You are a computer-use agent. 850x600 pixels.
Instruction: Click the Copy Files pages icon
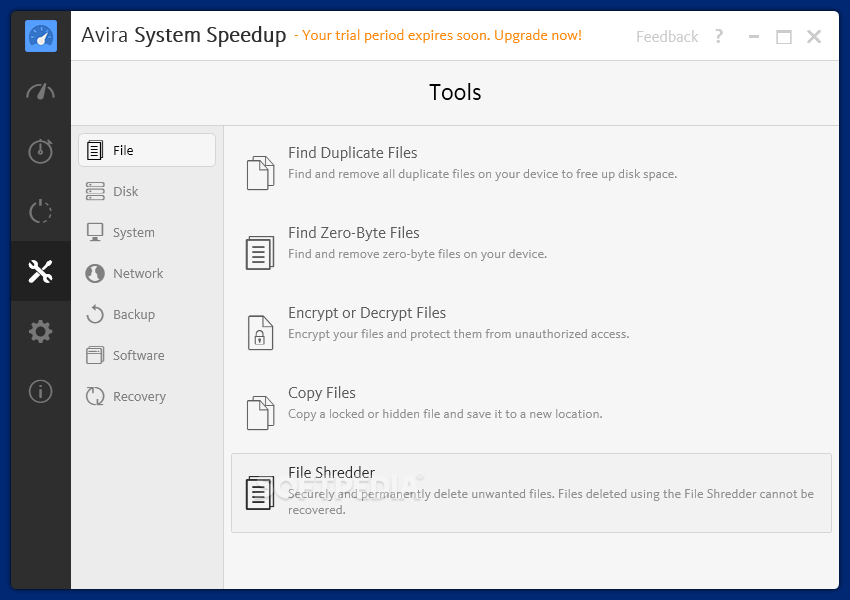261,413
